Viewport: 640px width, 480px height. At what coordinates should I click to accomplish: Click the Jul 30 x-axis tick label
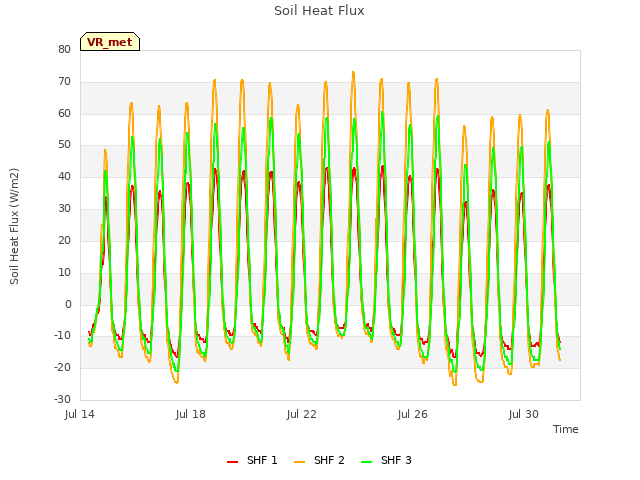[524, 414]
